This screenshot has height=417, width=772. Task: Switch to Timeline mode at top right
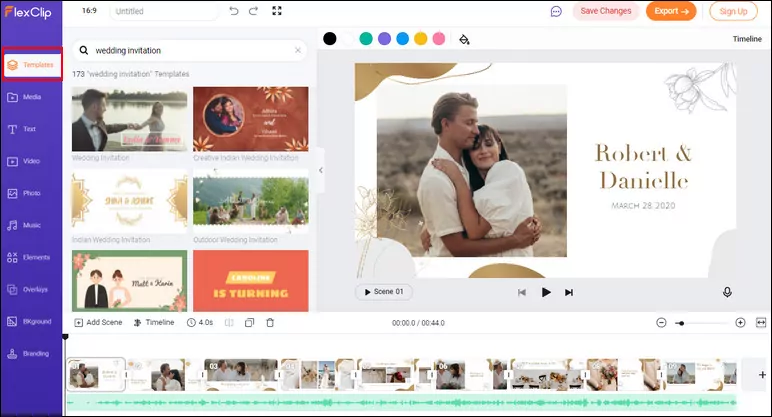coord(747,39)
